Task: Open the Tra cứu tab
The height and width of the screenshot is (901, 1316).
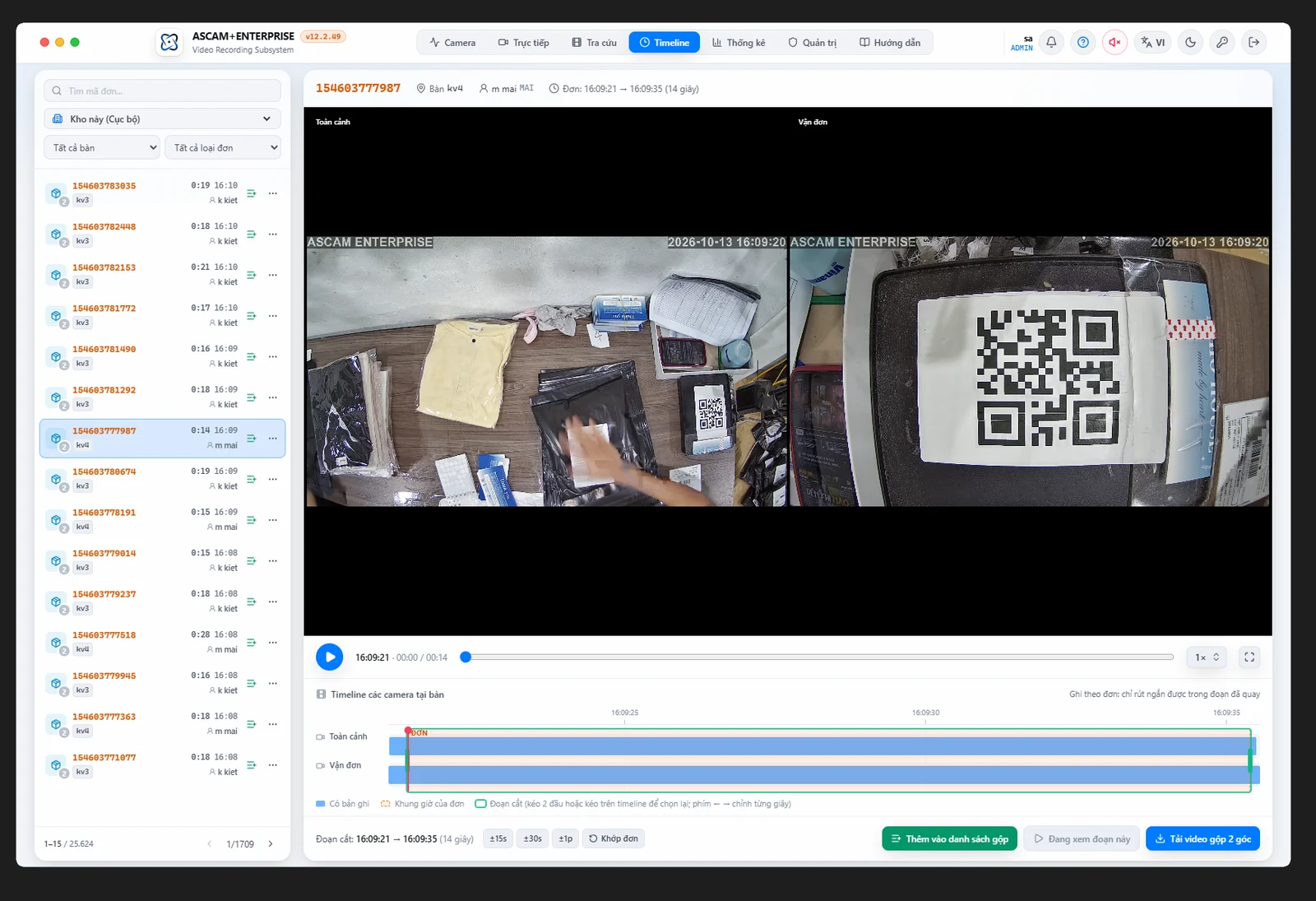Action: pos(594,43)
